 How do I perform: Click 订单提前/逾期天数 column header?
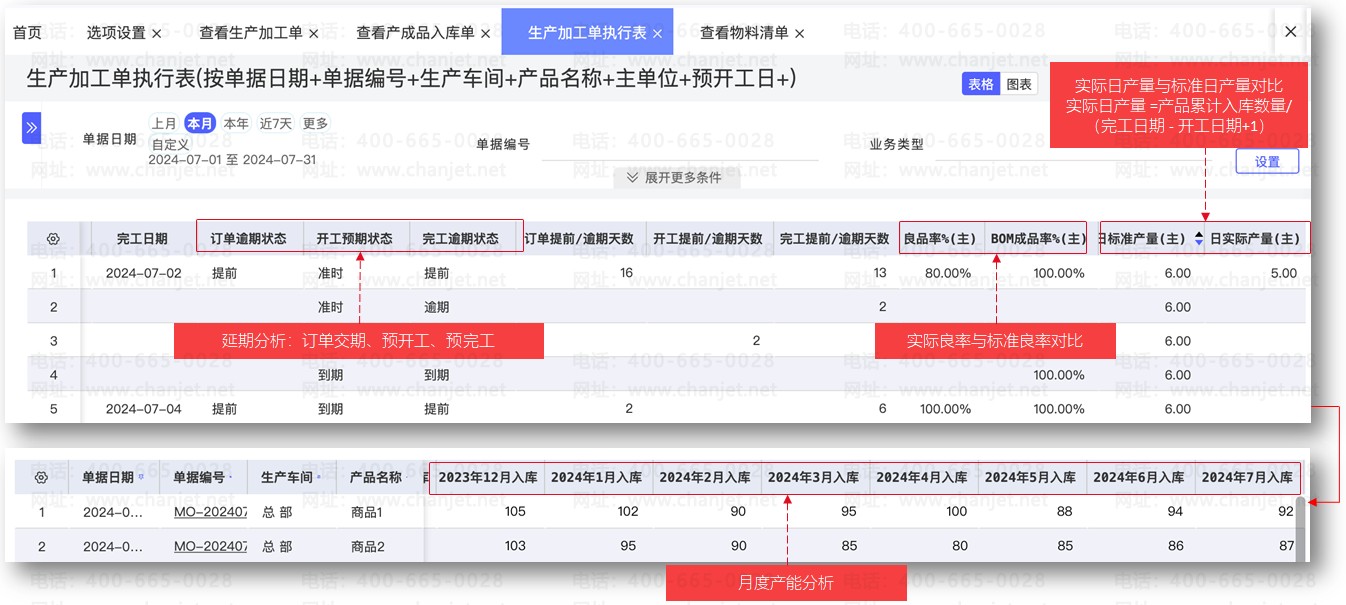click(579, 239)
